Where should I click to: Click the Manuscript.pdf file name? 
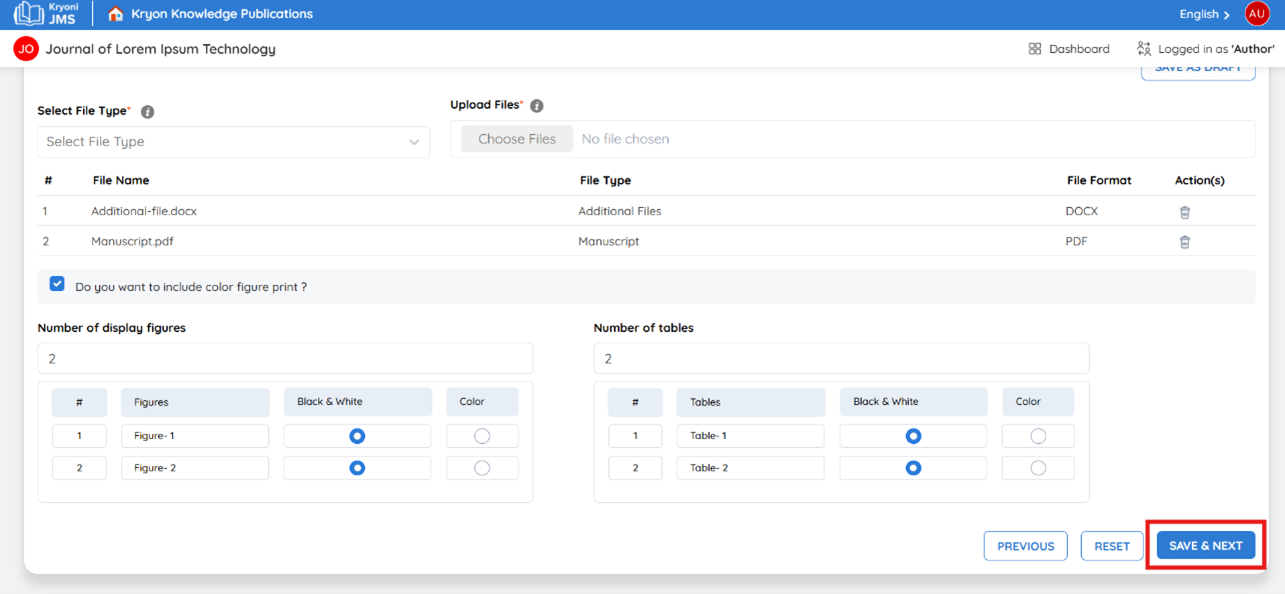[132, 241]
